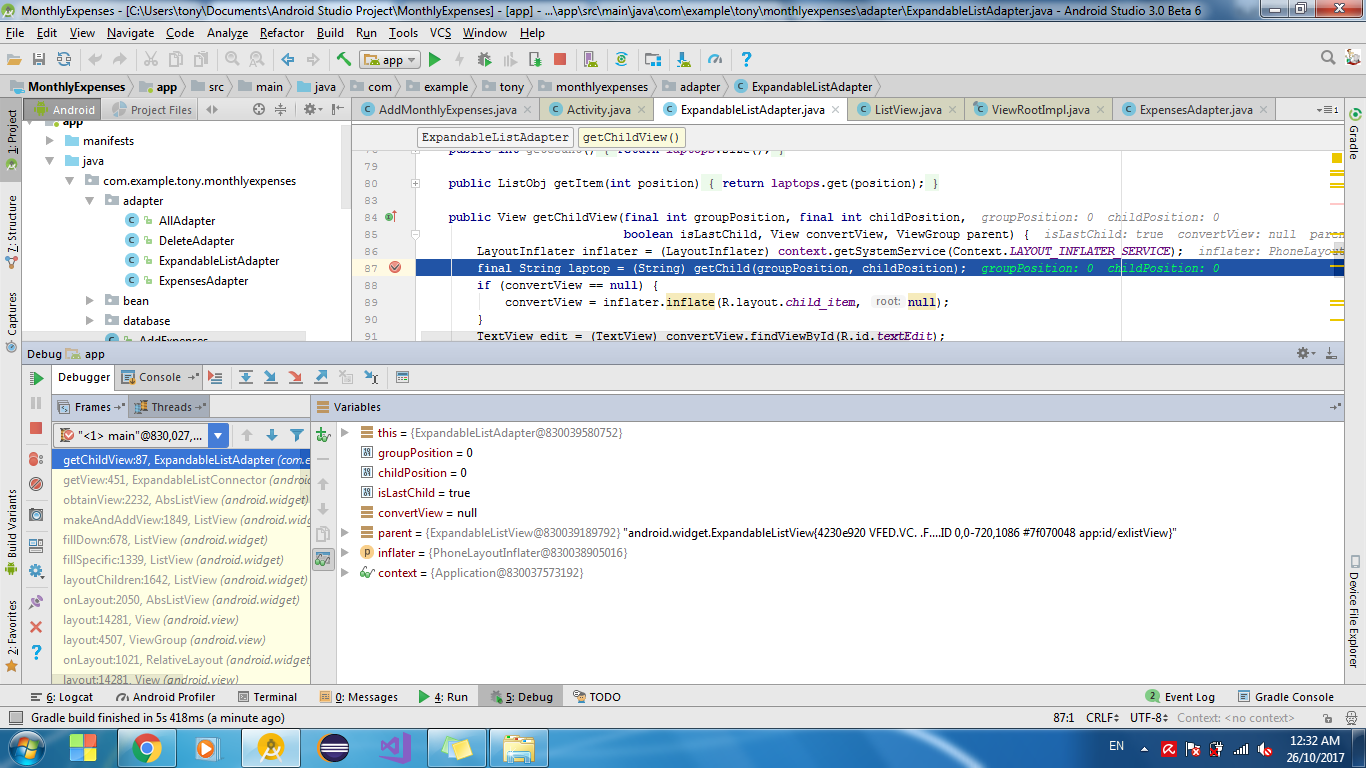Image resolution: width=1366 pixels, height=768 pixels.
Task: Open File Explorer from the taskbar
Action: coord(519,748)
